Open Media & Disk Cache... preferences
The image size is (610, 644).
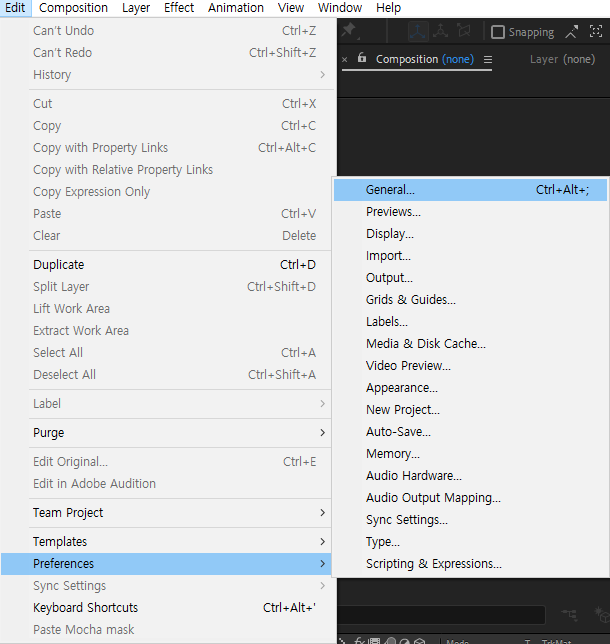tap(470, 344)
